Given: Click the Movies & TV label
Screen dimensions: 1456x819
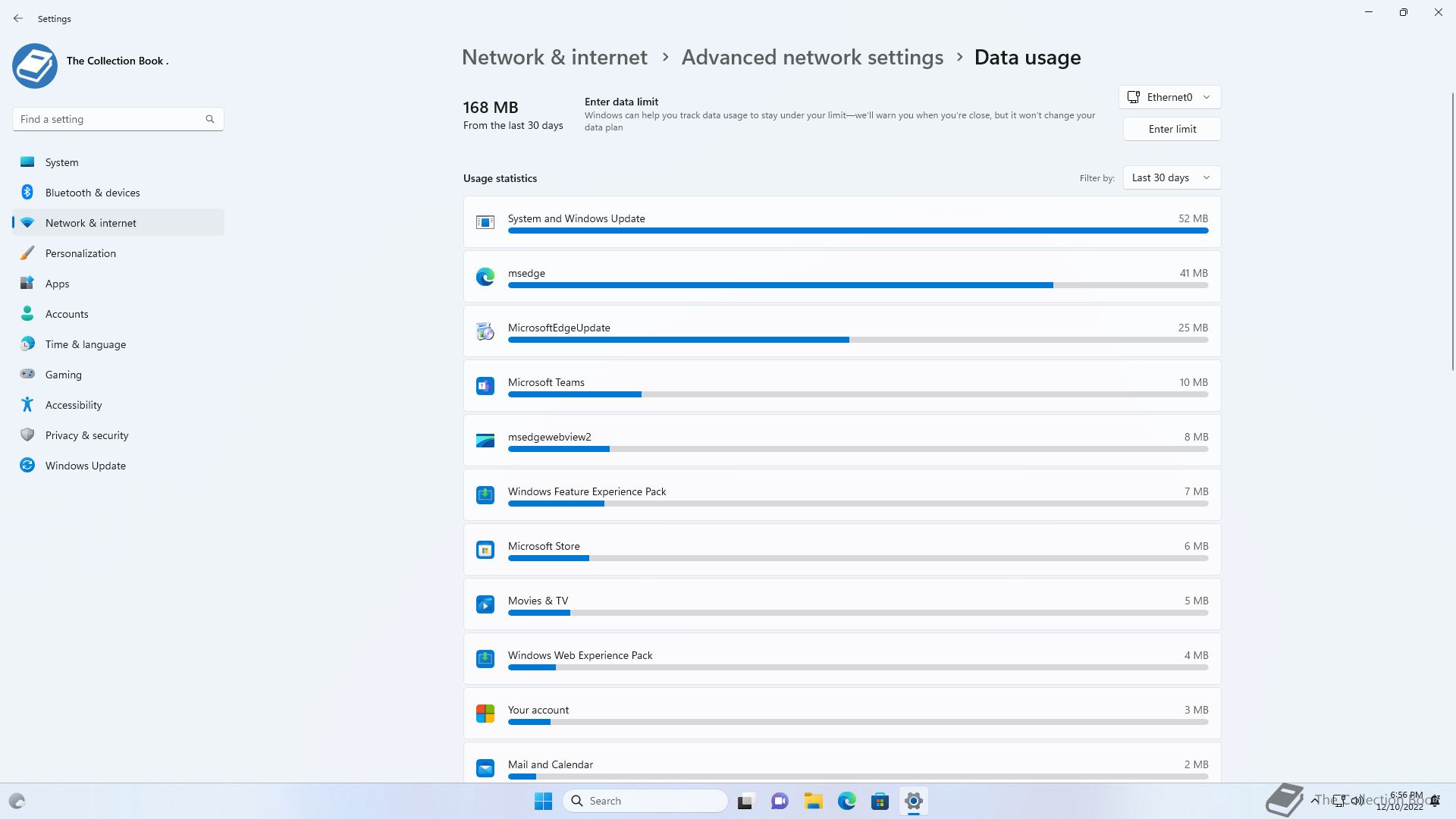Looking at the screenshot, I should [x=538, y=601].
